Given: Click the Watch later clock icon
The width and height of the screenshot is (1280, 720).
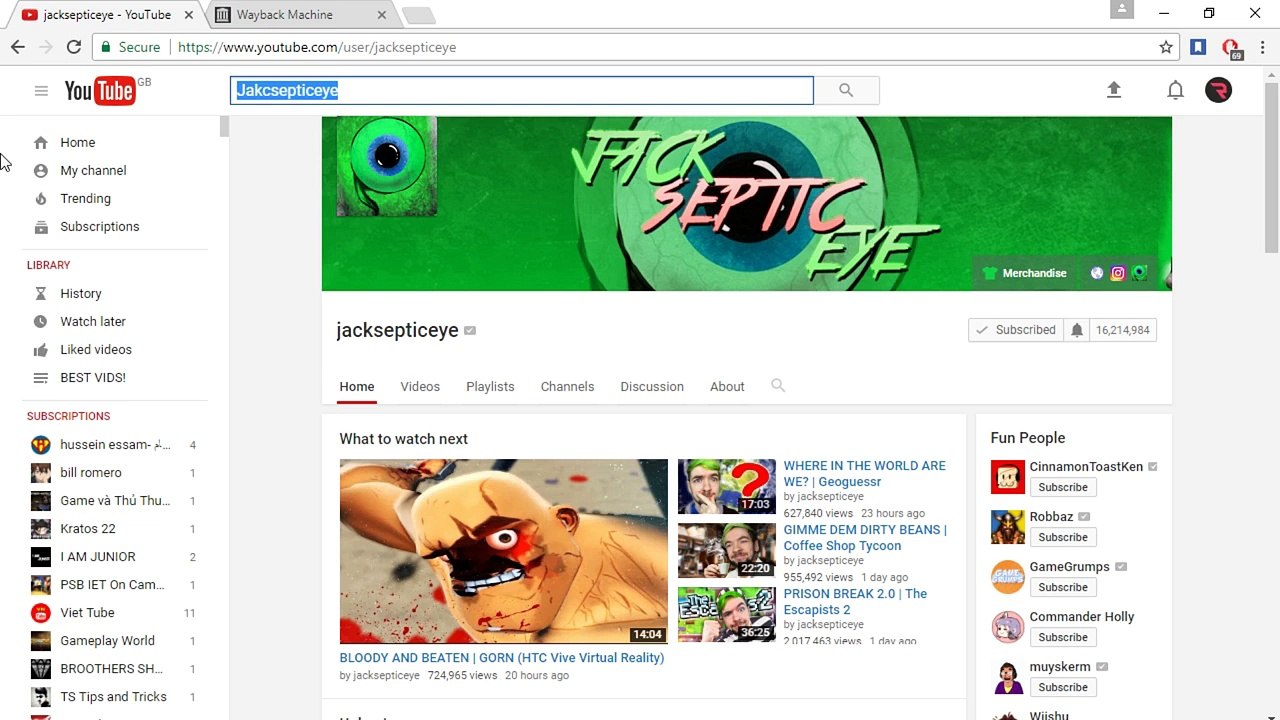Looking at the screenshot, I should tap(41, 322).
